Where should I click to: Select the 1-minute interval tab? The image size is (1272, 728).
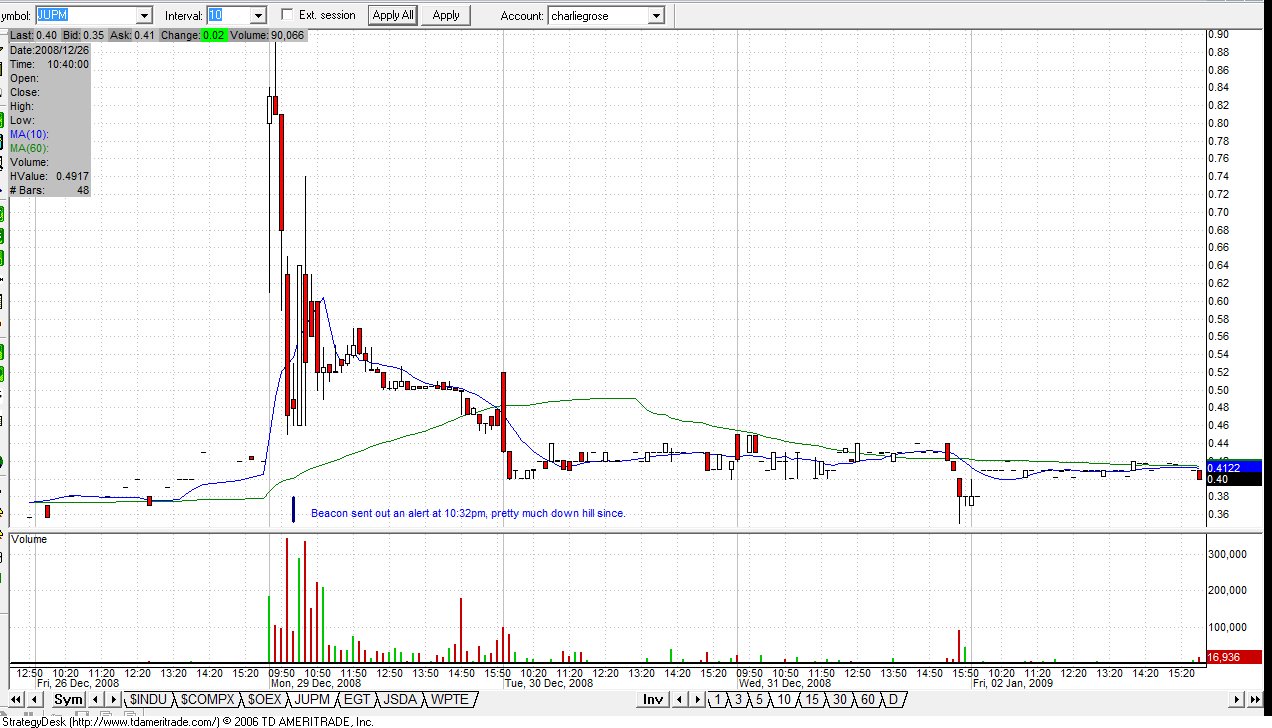tap(719, 700)
